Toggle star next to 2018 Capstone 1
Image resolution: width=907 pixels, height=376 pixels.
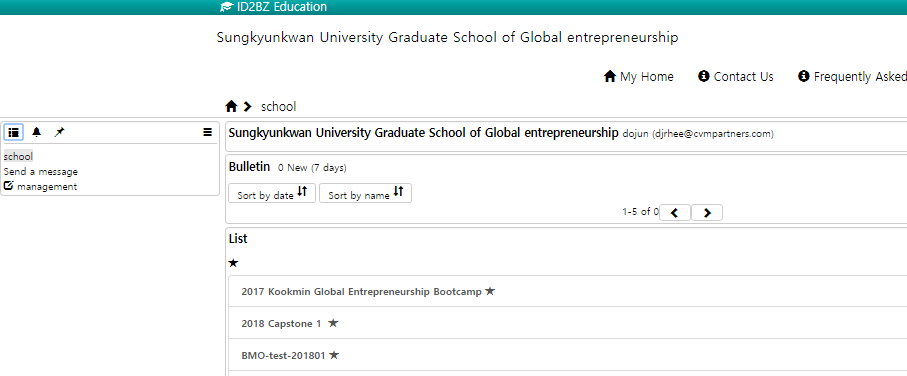(x=333, y=323)
